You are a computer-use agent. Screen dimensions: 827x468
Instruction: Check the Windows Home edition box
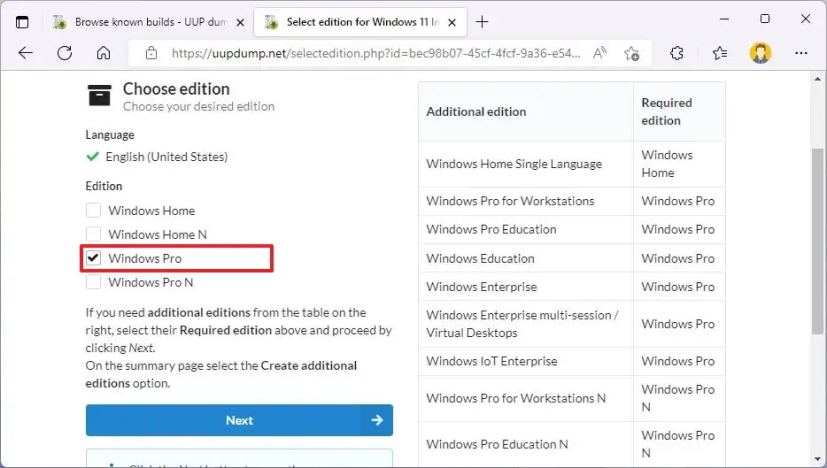point(93,211)
